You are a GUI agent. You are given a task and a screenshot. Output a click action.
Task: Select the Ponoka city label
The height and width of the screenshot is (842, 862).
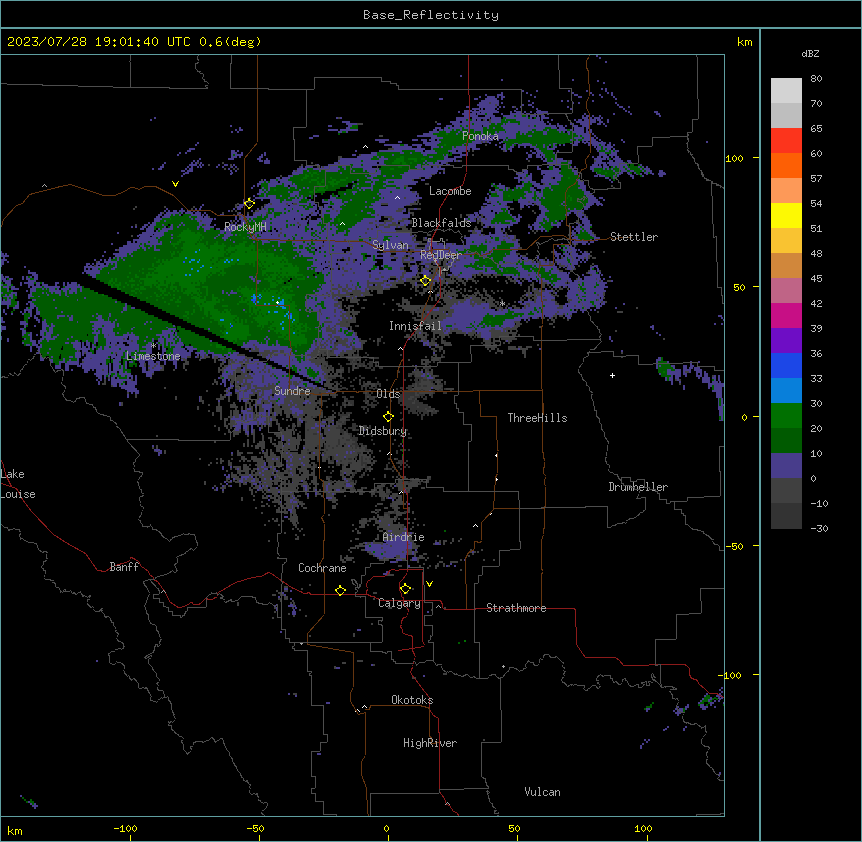480,136
